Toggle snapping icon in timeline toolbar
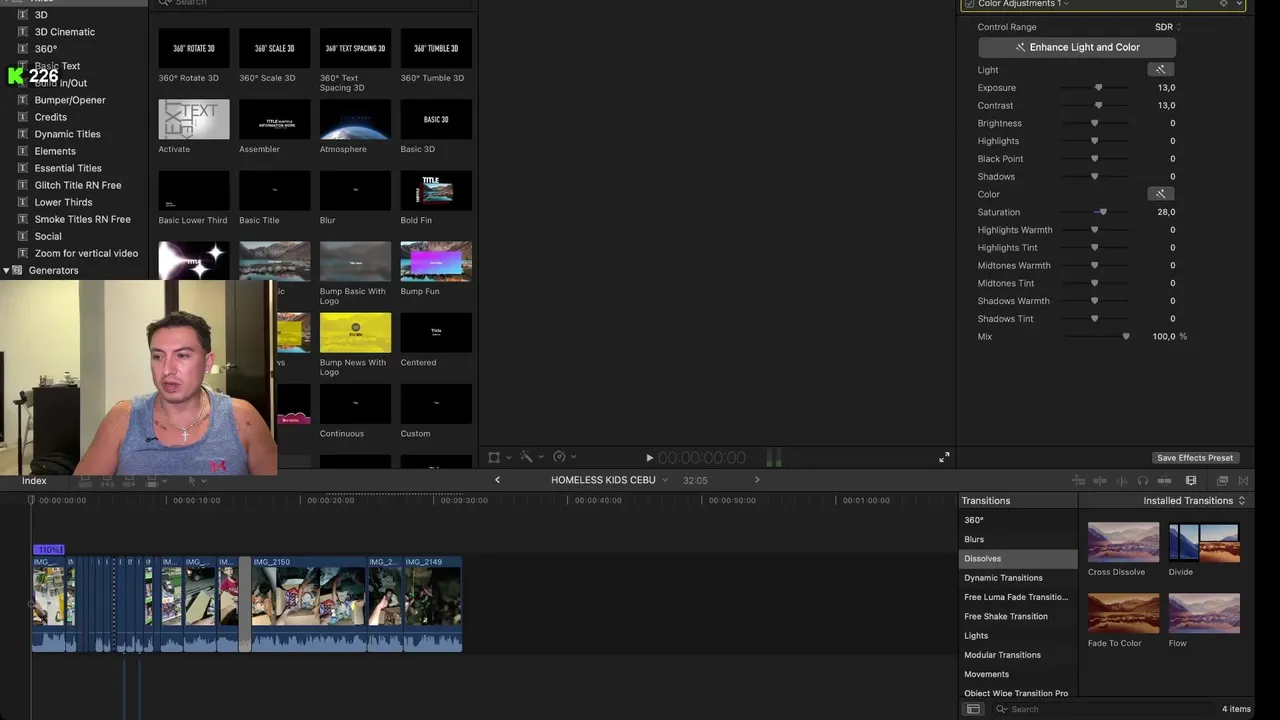 (x=1164, y=481)
